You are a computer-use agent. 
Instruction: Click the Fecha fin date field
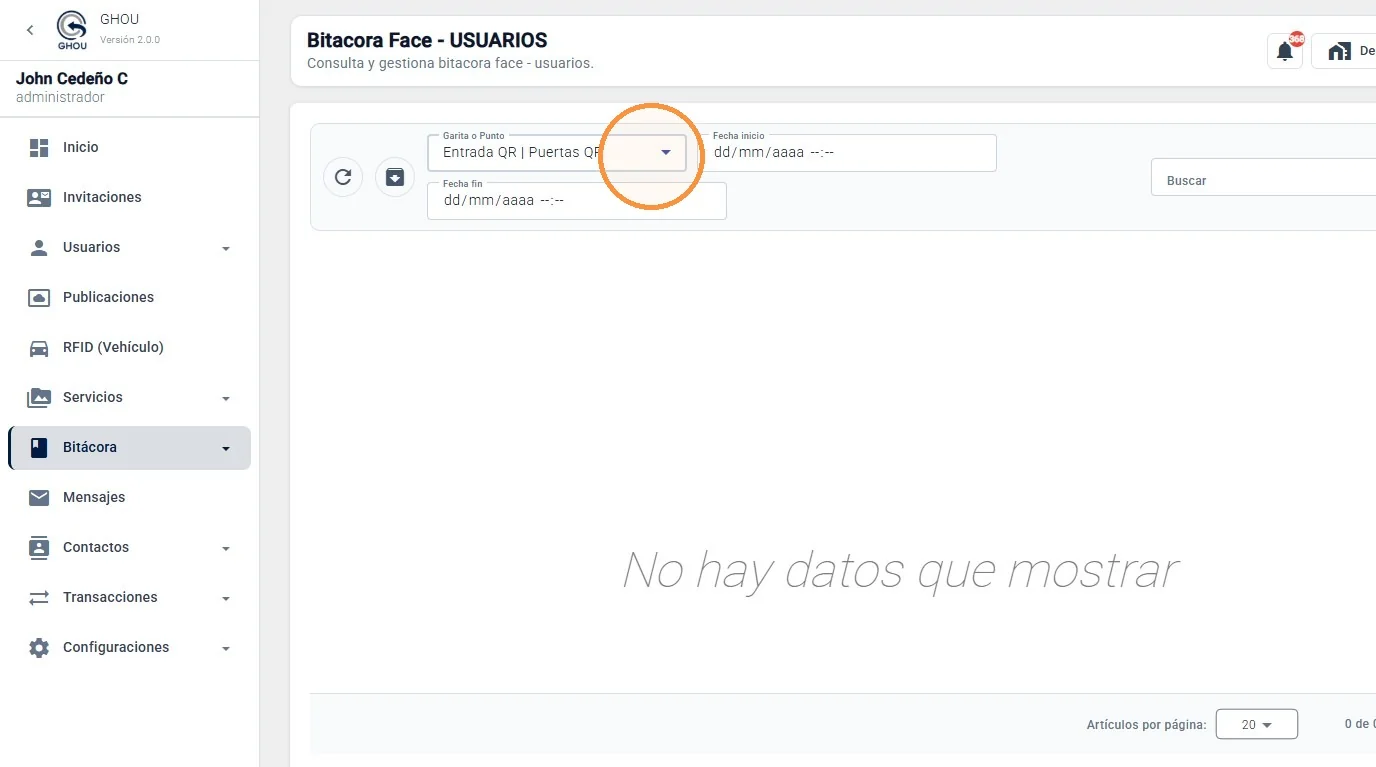(577, 200)
